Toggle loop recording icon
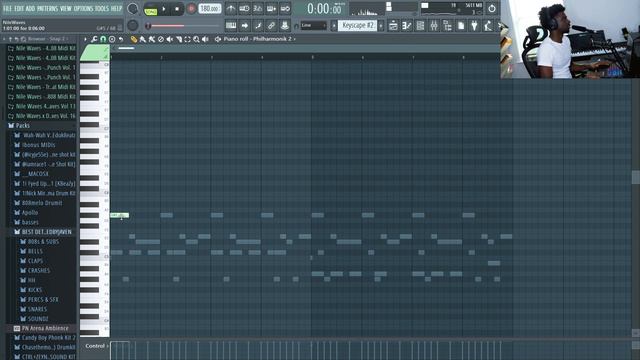 click(285, 8)
